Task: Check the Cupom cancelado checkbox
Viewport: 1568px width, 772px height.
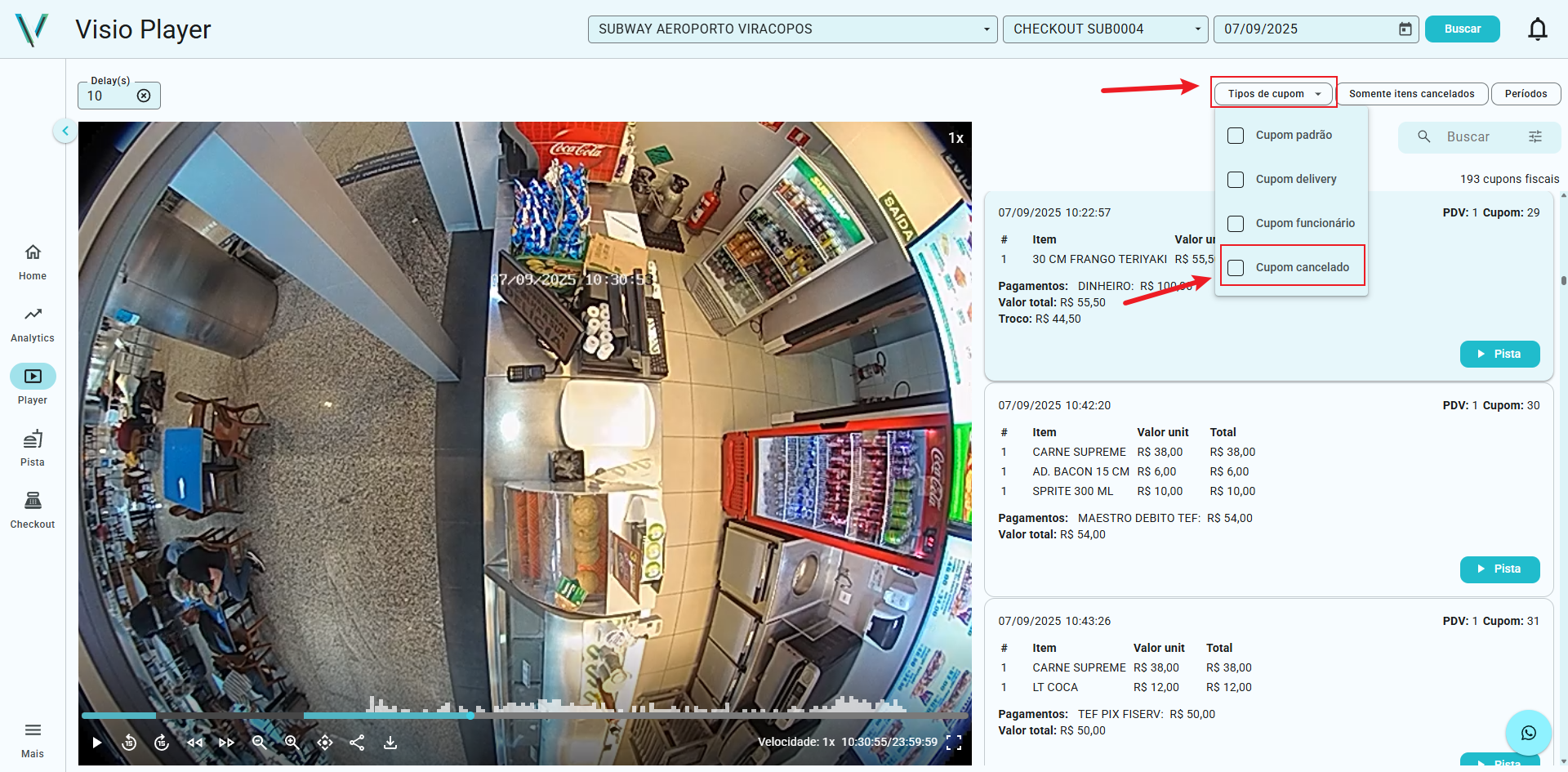Action: tap(1236, 268)
